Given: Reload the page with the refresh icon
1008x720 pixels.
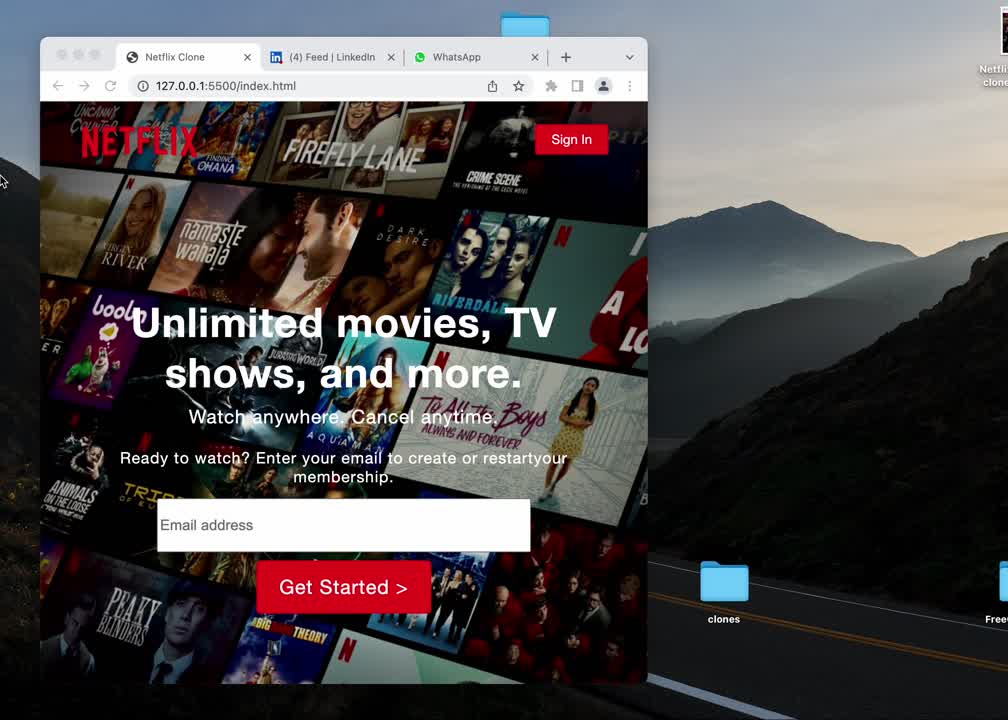Looking at the screenshot, I should tap(111, 86).
